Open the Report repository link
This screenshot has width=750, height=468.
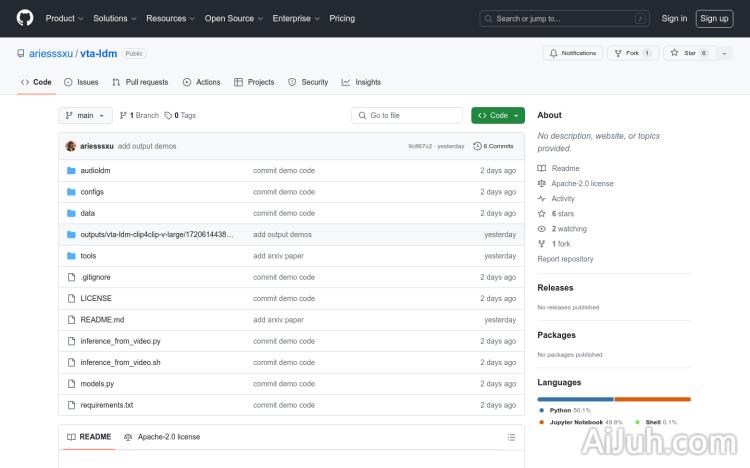pyautogui.click(x=565, y=259)
